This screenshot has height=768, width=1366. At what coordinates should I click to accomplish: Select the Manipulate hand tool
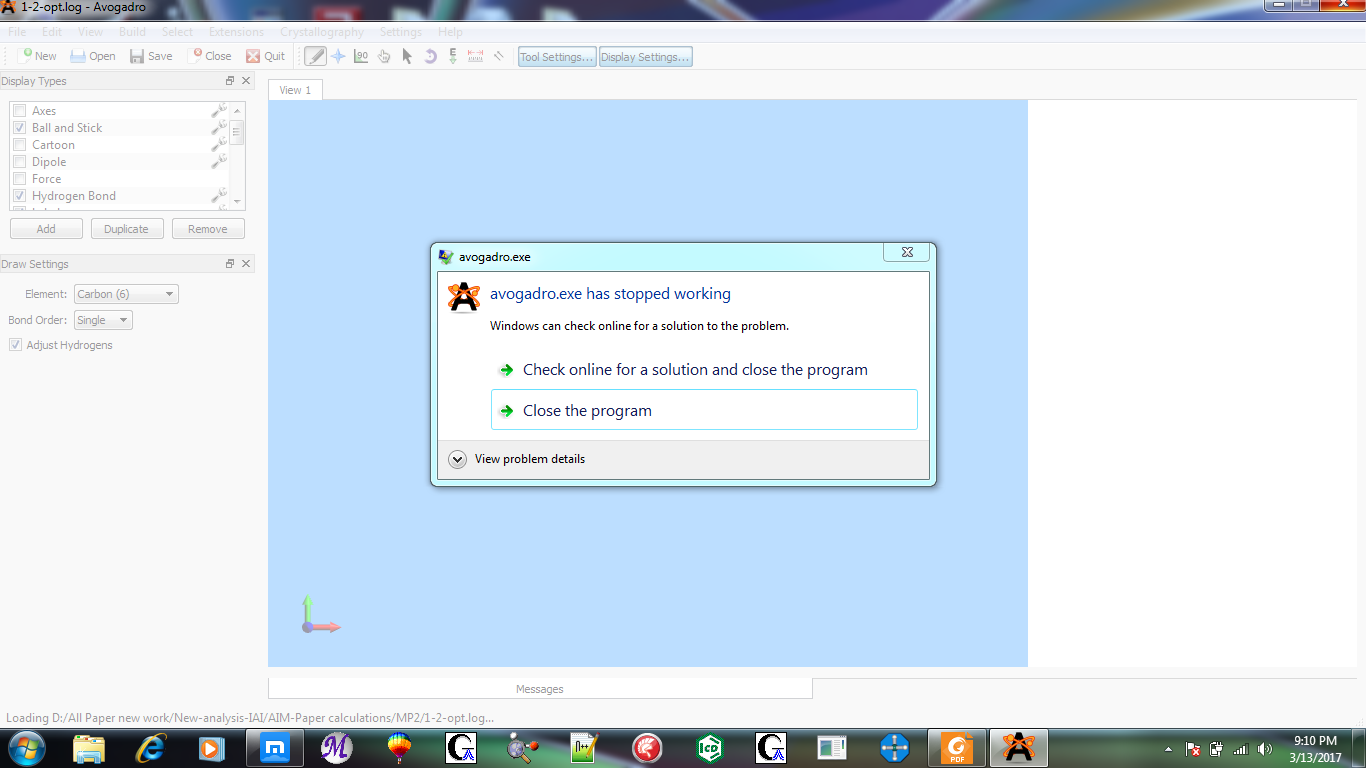pyautogui.click(x=384, y=56)
